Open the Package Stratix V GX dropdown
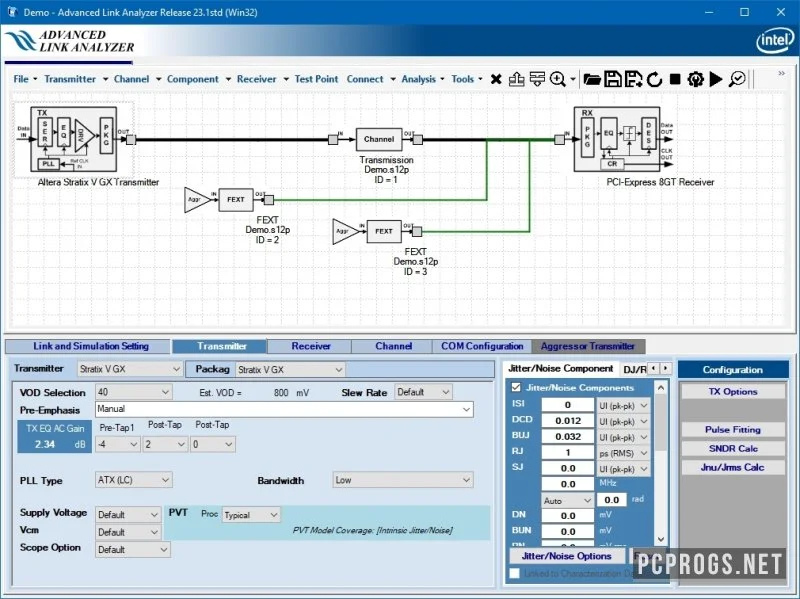800x599 pixels. (x=290, y=369)
